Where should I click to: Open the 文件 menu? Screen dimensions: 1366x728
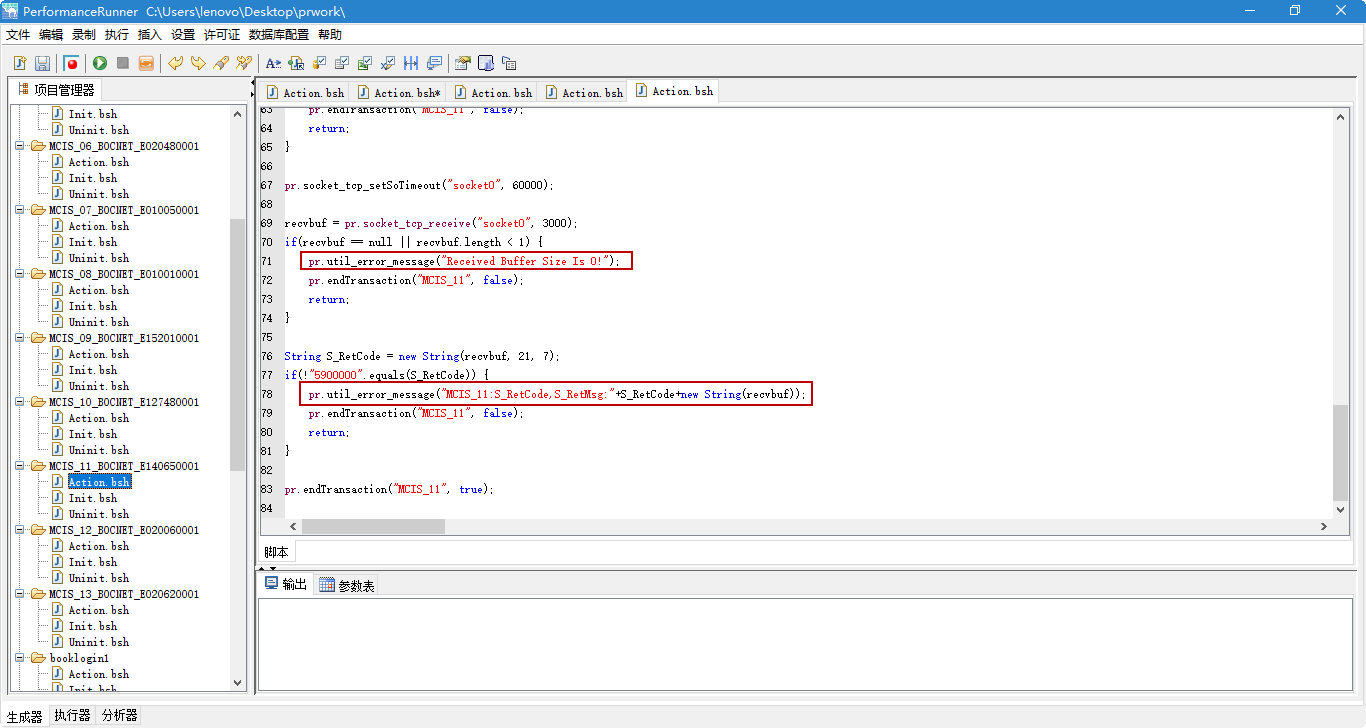coord(18,35)
